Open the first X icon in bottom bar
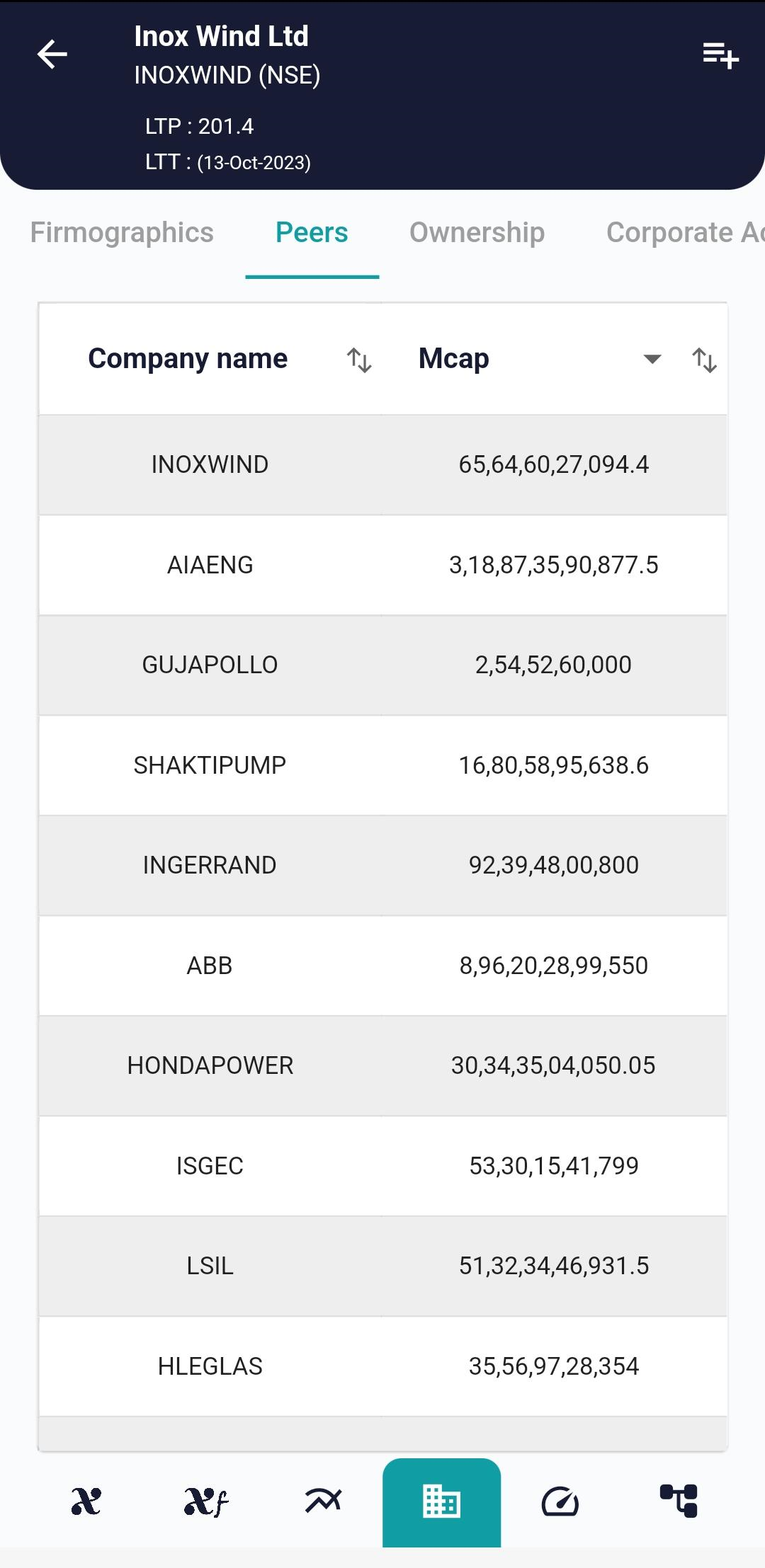The height and width of the screenshot is (1568, 765). click(x=86, y=1501)
